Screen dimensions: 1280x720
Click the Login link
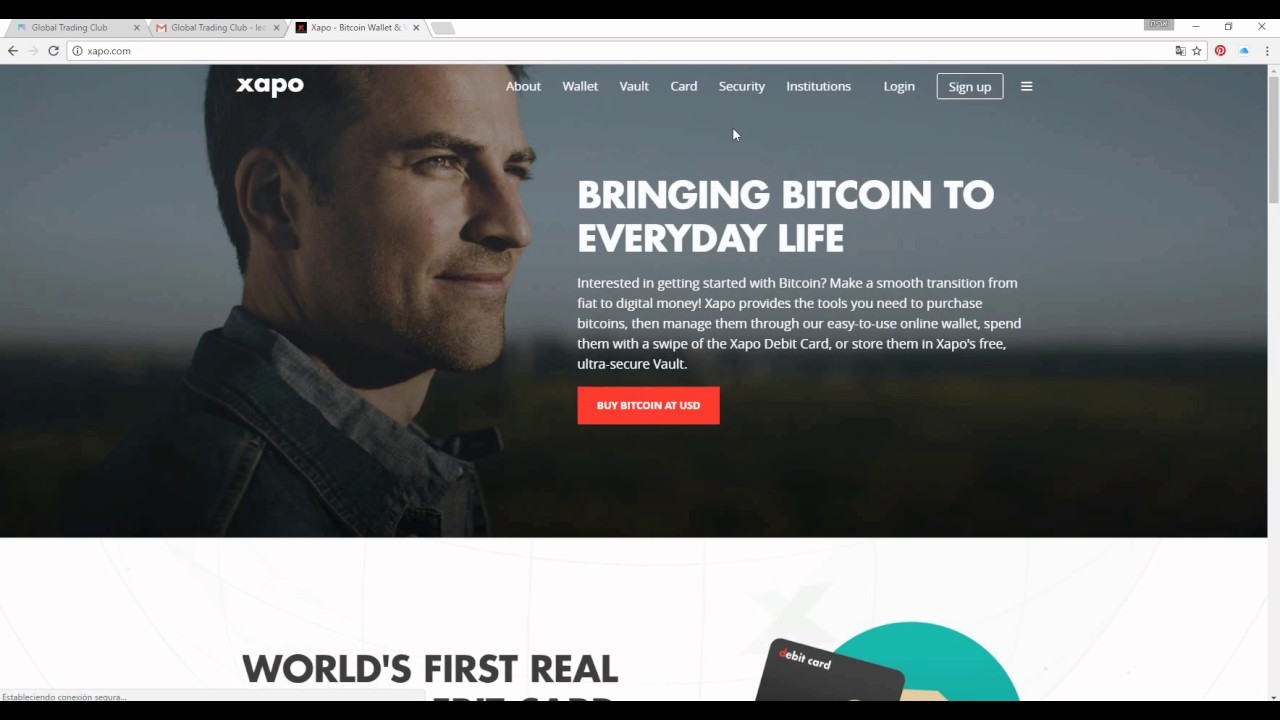tap(899, 86)
